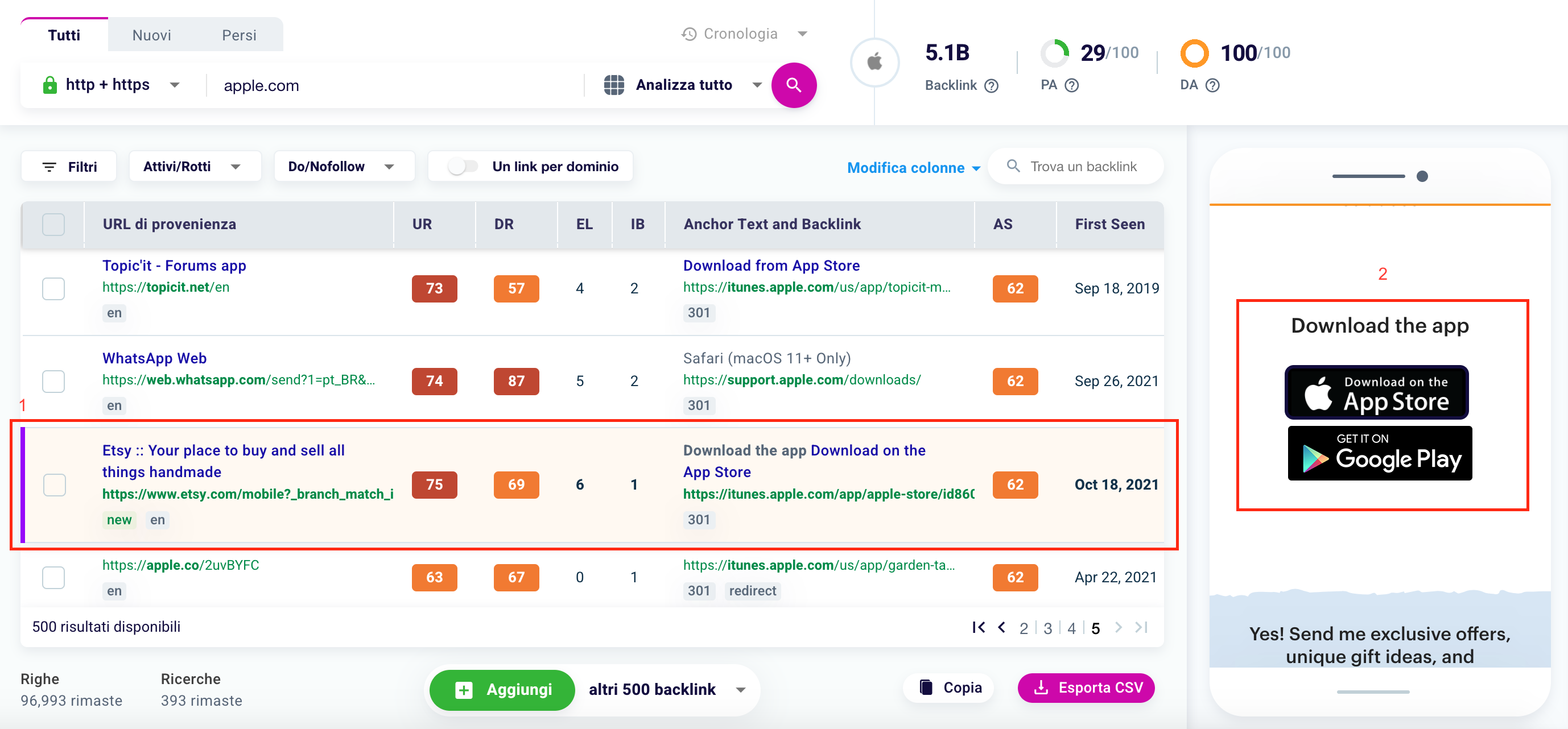Open the WhatsApp Web title link

[x=155, y=358]
